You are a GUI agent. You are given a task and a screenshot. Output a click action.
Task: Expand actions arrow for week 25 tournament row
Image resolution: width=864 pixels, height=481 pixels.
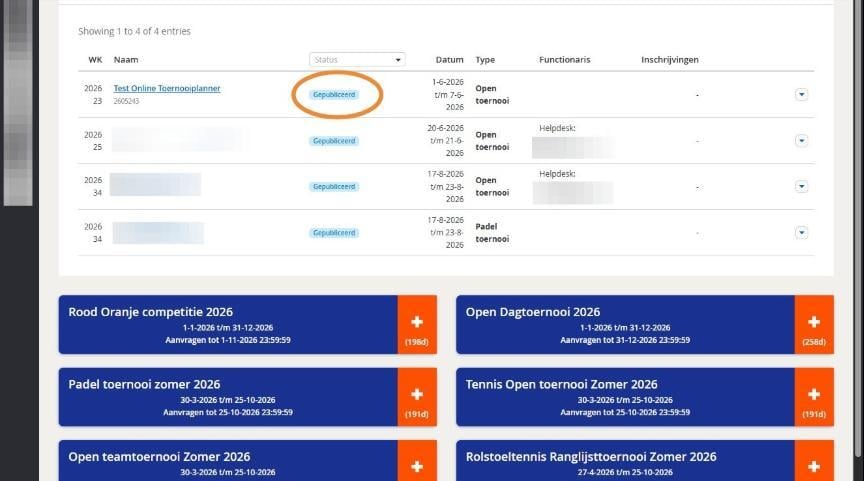pos(801,141)
